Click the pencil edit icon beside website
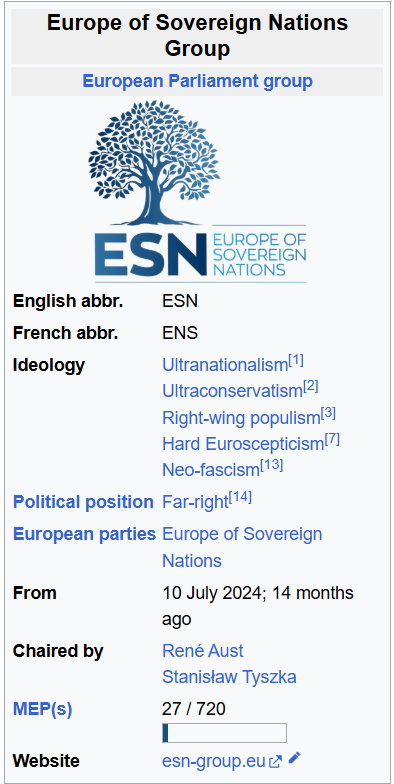394x784 pixels. [x=294, y=758]
